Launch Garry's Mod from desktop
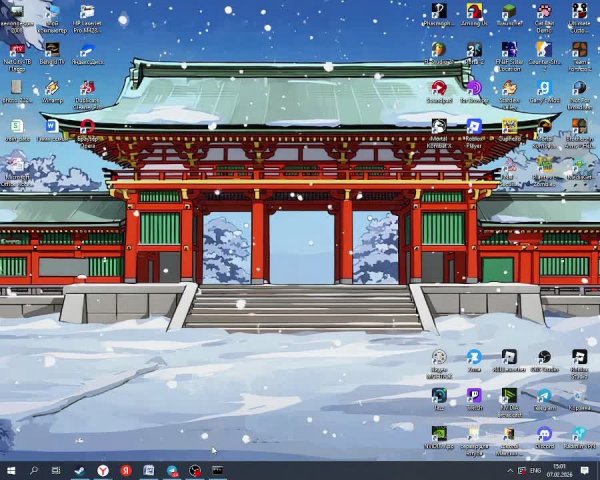The image size is (600, 480). pyautogui.click(x=544, y=92)
